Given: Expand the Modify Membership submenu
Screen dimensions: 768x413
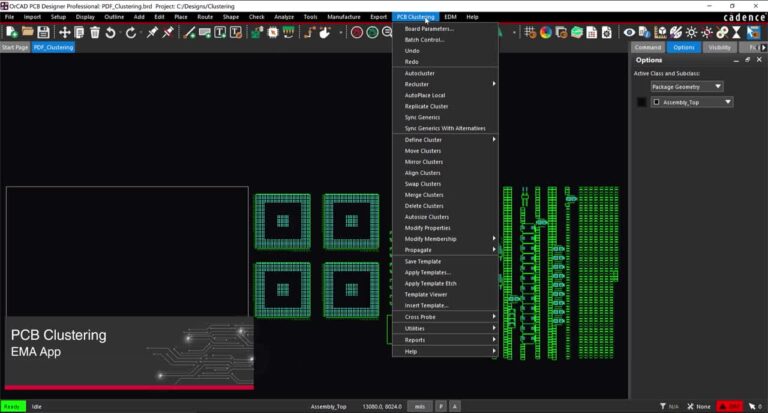Looking at the screenshot, I should pyautogui.click(x=445, y=239).
